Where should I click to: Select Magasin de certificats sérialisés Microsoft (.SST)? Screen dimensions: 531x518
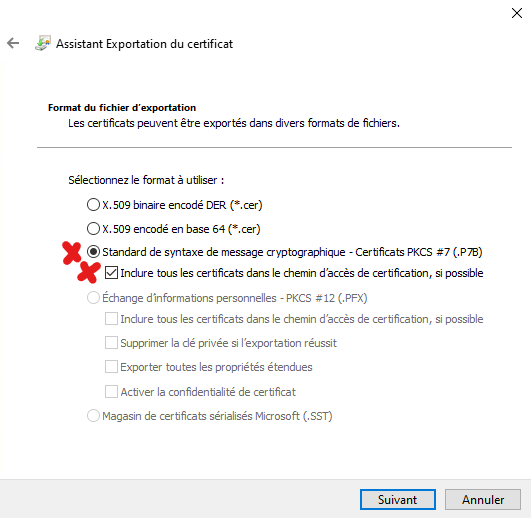(x=93, y=416)
